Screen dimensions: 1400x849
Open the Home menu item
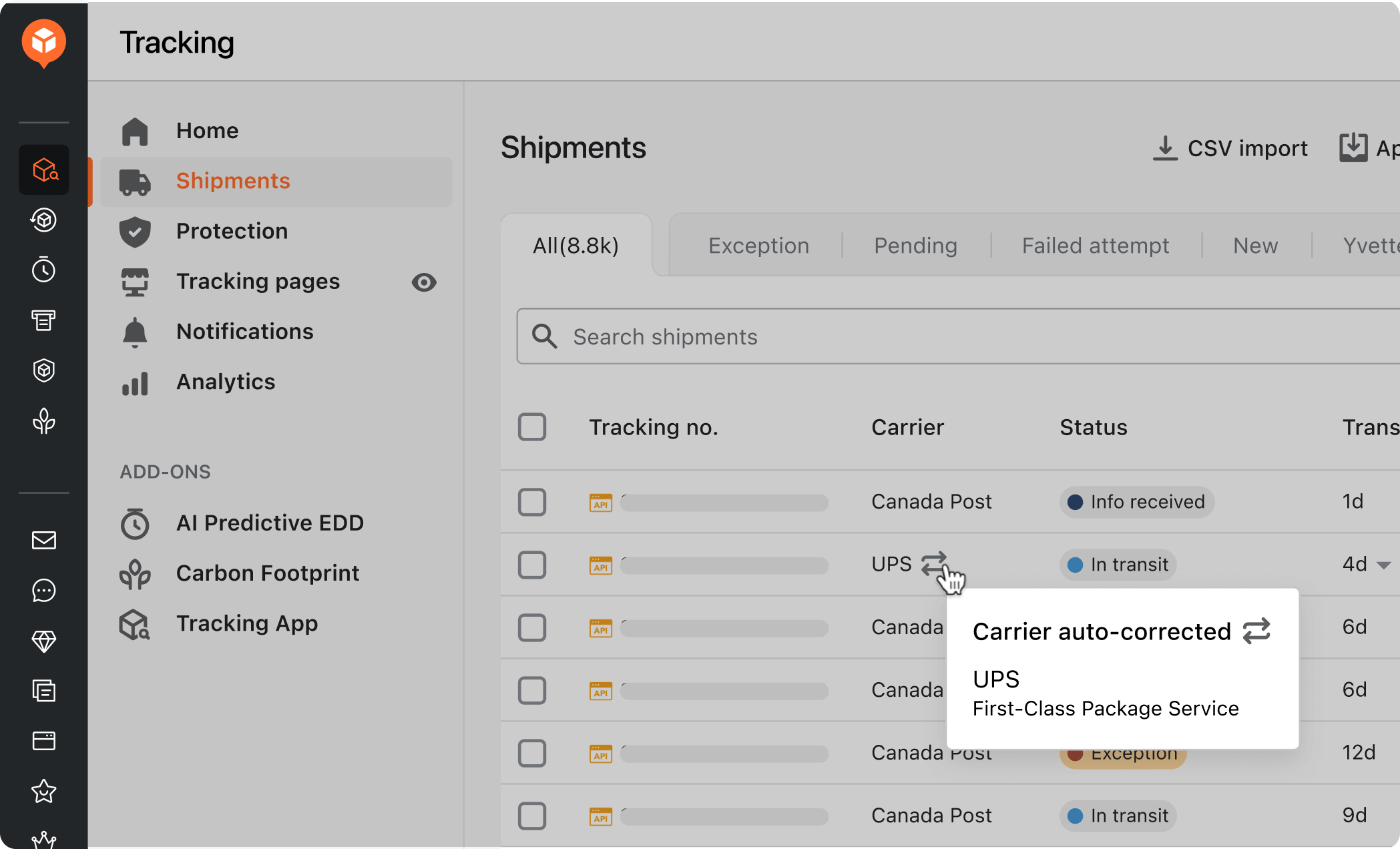[276, 131]
